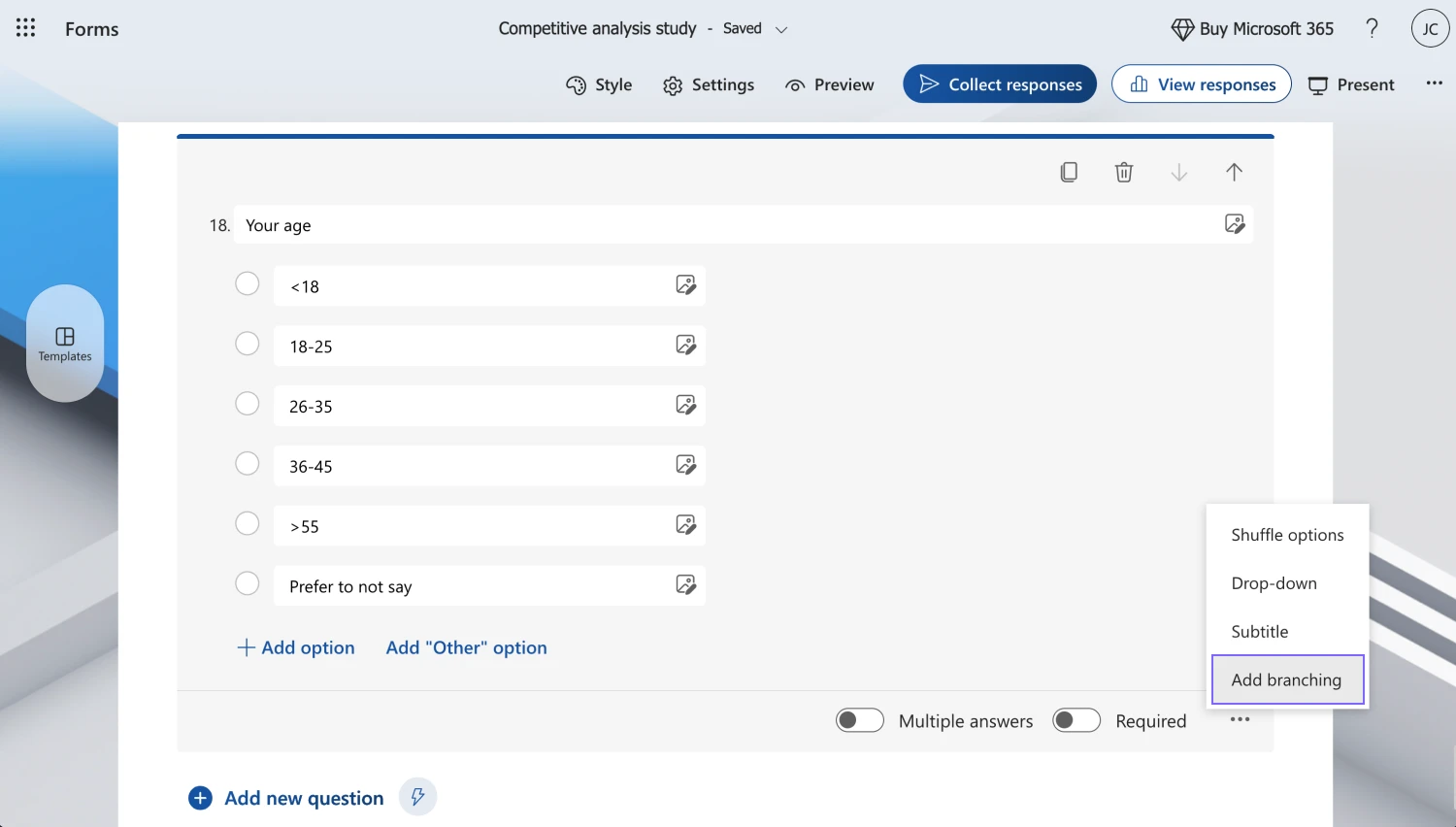Screen dimensions: 1456x827
Task: Click the 'Your age' question title field
Action: (x=718, y=225)
